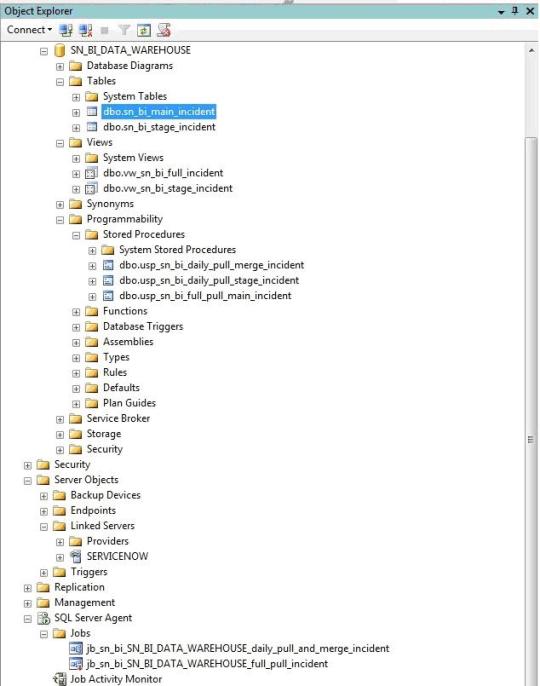Click the Disconnect toolbar icon
540x686 pixels.
tap(85, 30)
